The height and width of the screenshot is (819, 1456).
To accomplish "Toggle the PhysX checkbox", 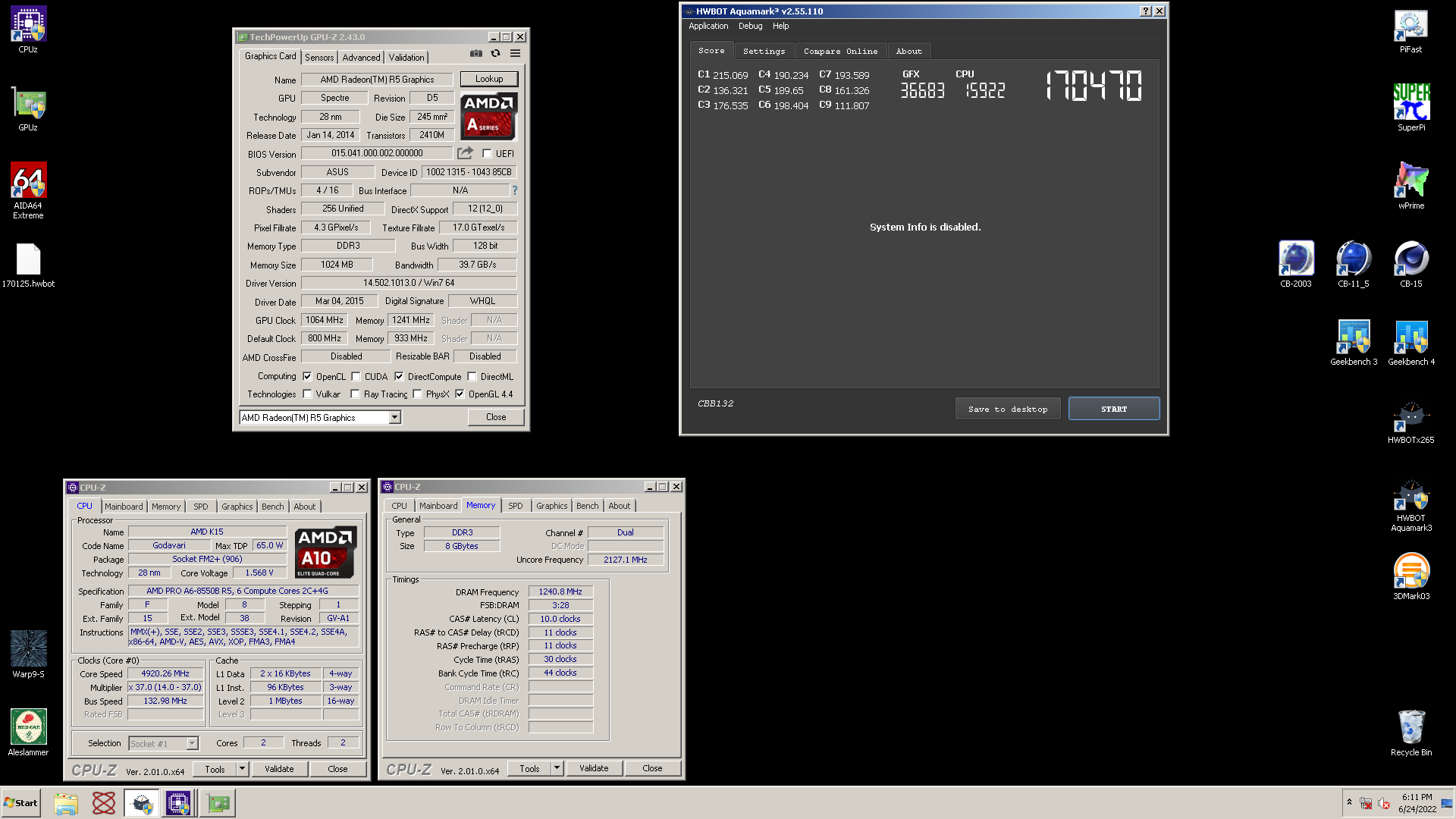I will coord(417,394).
